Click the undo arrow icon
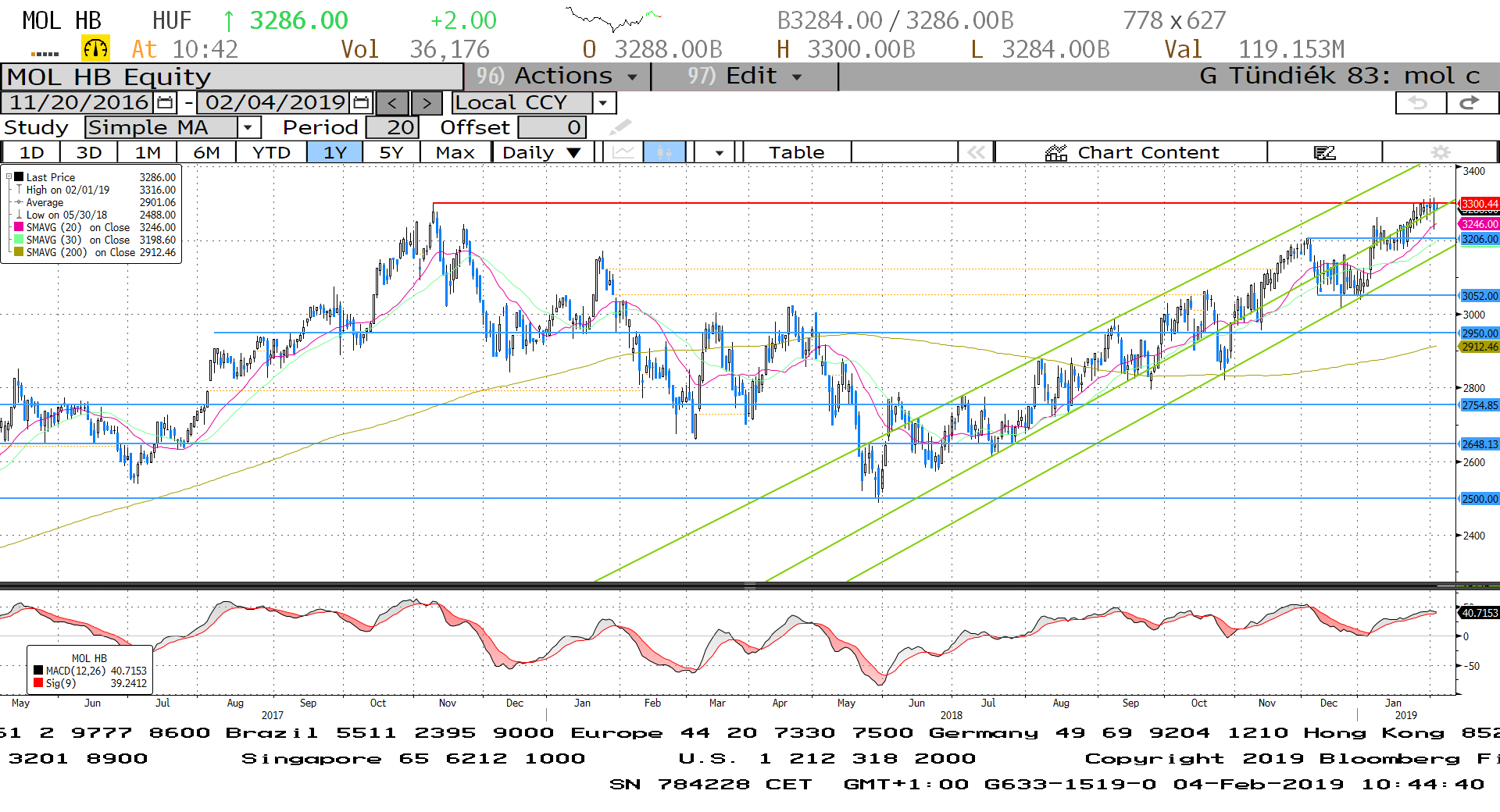This screenshot has height=812, width=1500. [1420, 102]
